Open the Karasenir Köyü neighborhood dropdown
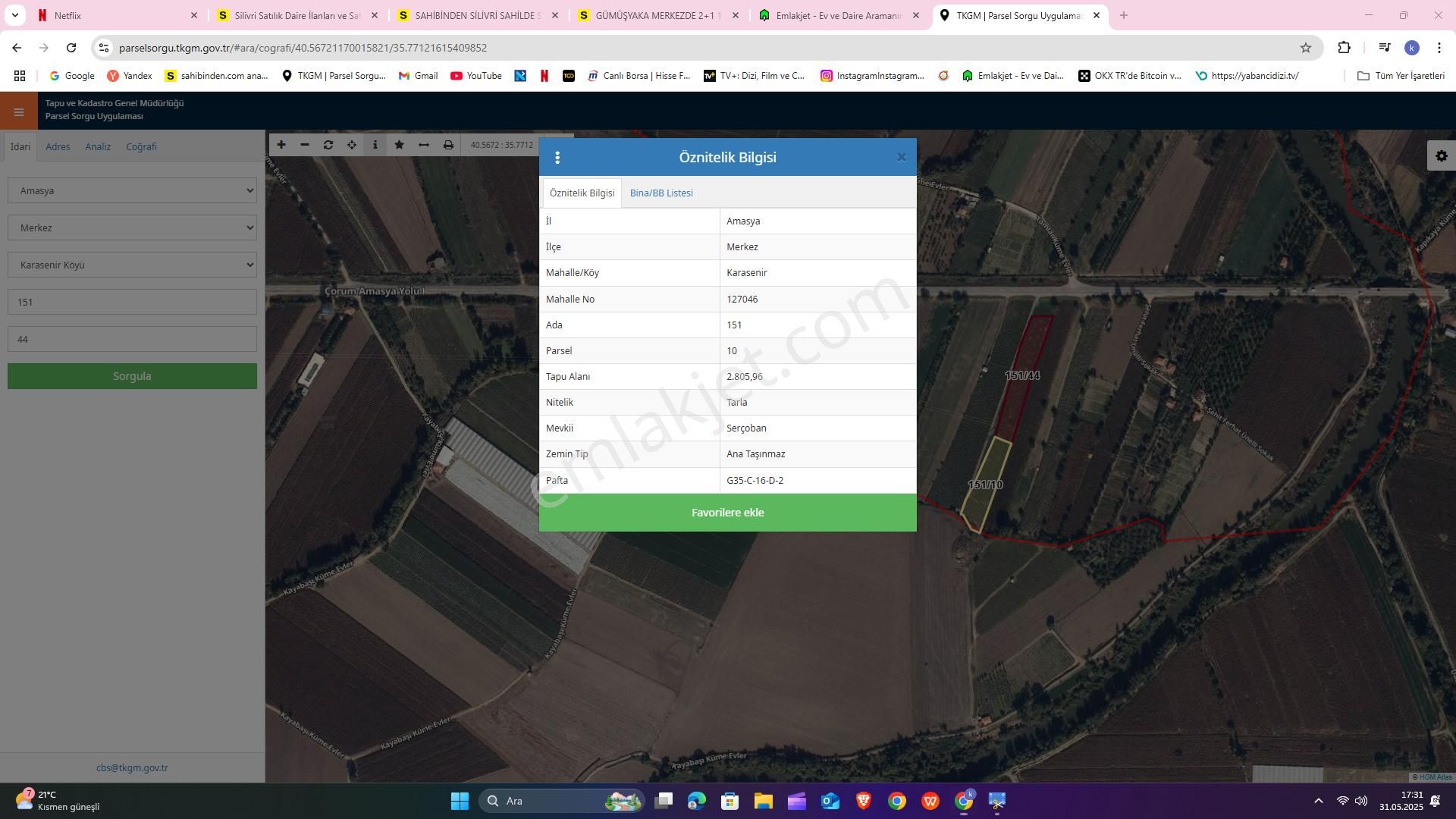The image size is (1456, 819). [x=132, y=265]
